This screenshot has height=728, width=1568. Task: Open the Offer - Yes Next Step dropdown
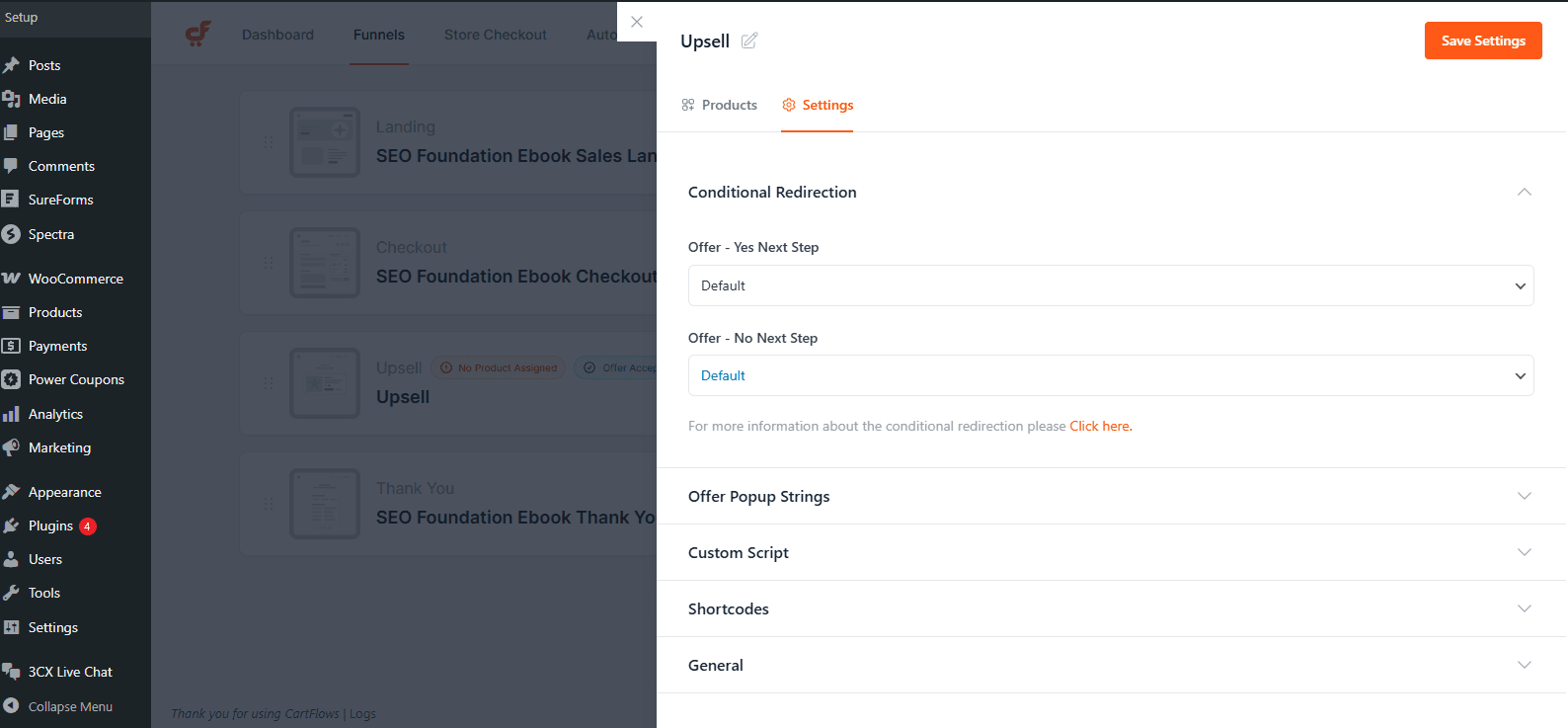[x=1110, y=285]
